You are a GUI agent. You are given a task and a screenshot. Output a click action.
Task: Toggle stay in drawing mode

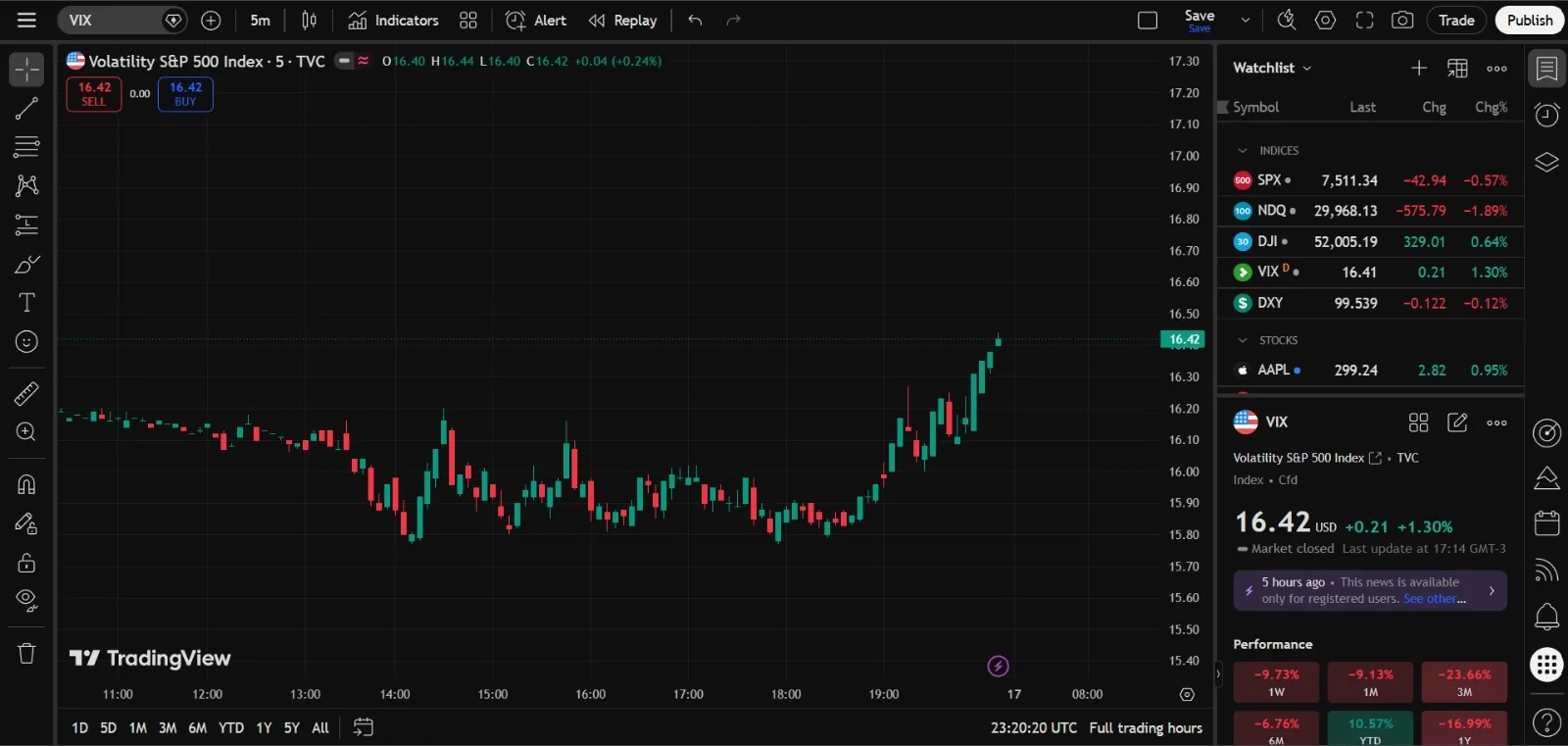[x=26, y=523]
